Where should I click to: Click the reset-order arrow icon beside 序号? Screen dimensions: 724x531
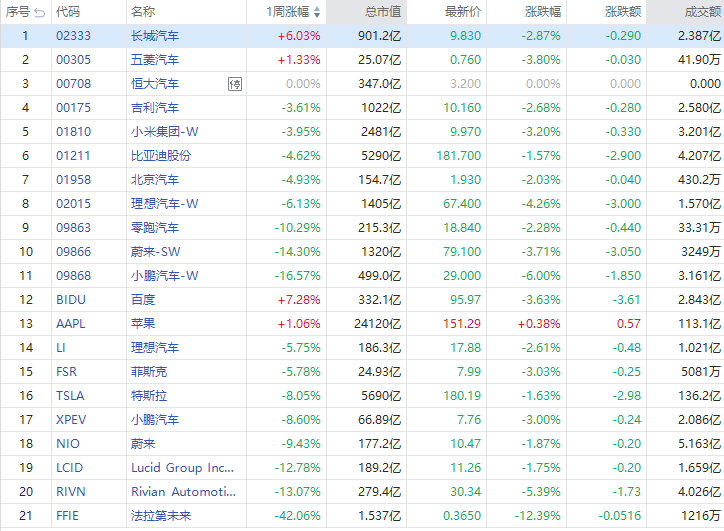click(39, 12)
